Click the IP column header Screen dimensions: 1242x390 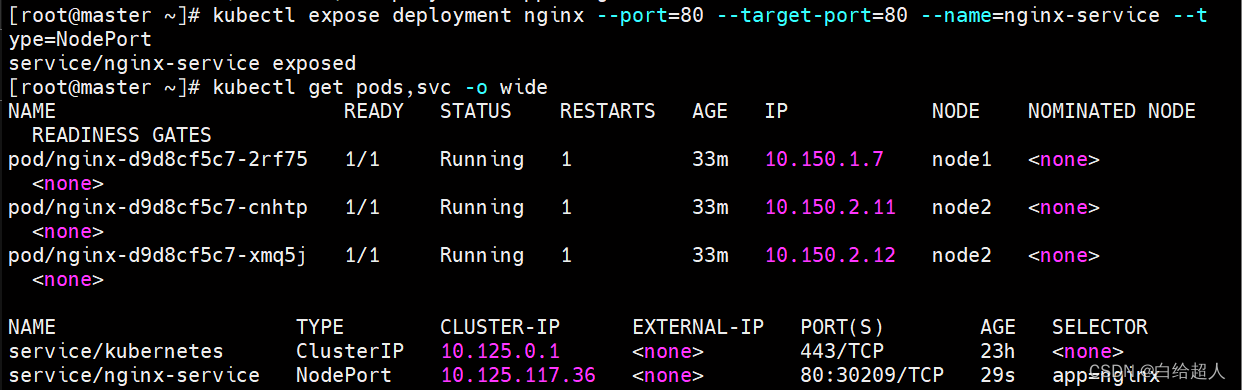(x=776, y=111)
